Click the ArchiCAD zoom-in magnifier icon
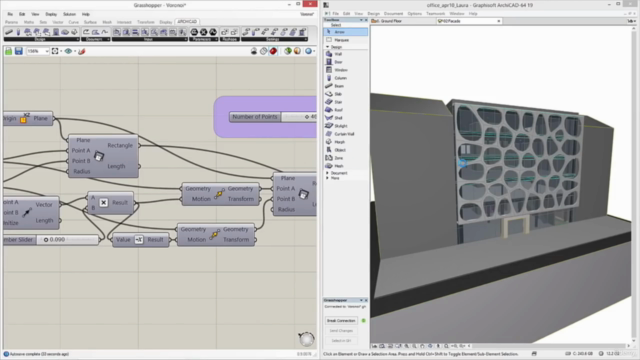This screenshot has width=640, height=360. coord(407,346)
